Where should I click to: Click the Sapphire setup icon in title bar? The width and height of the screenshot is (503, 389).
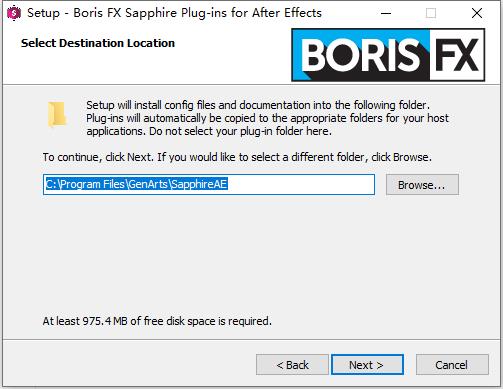pos(14,13)
